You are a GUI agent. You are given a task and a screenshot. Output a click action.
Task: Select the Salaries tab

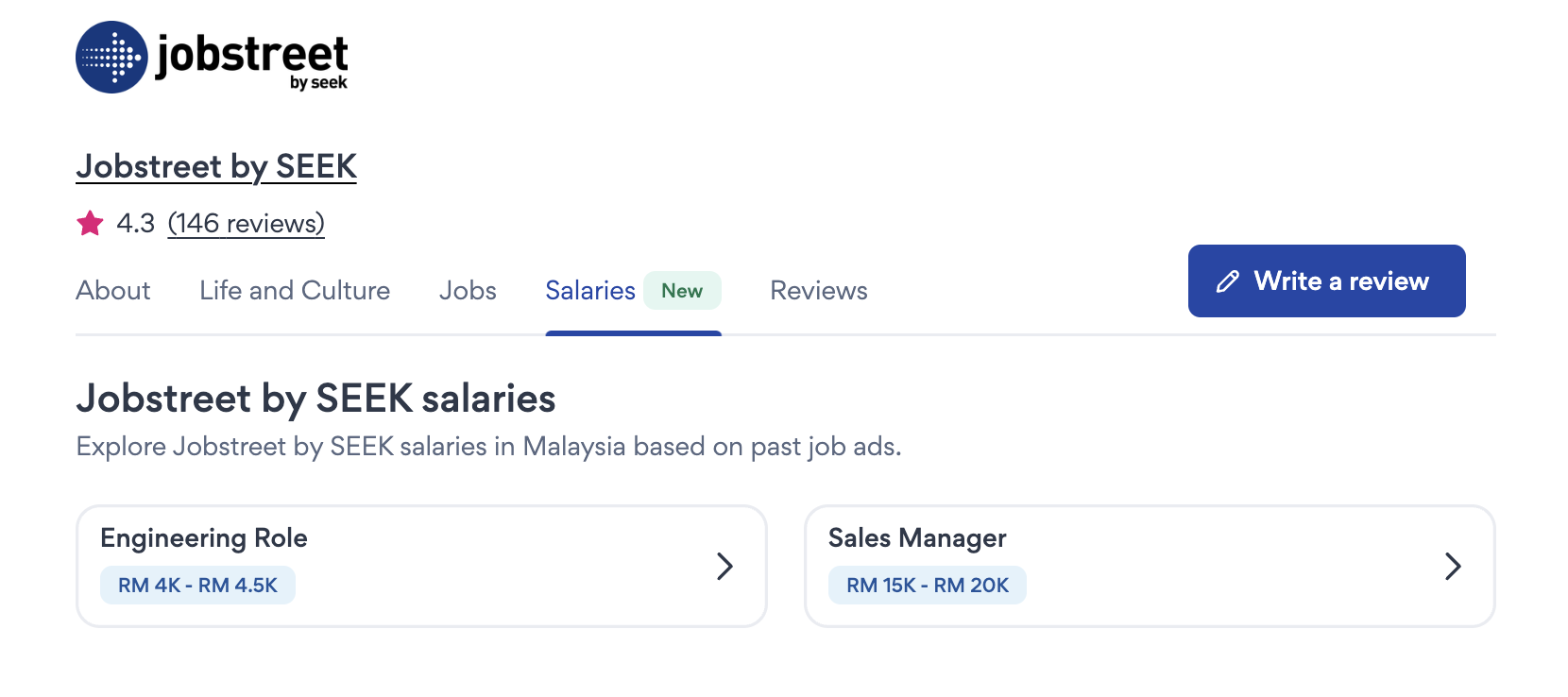[590, 291]
